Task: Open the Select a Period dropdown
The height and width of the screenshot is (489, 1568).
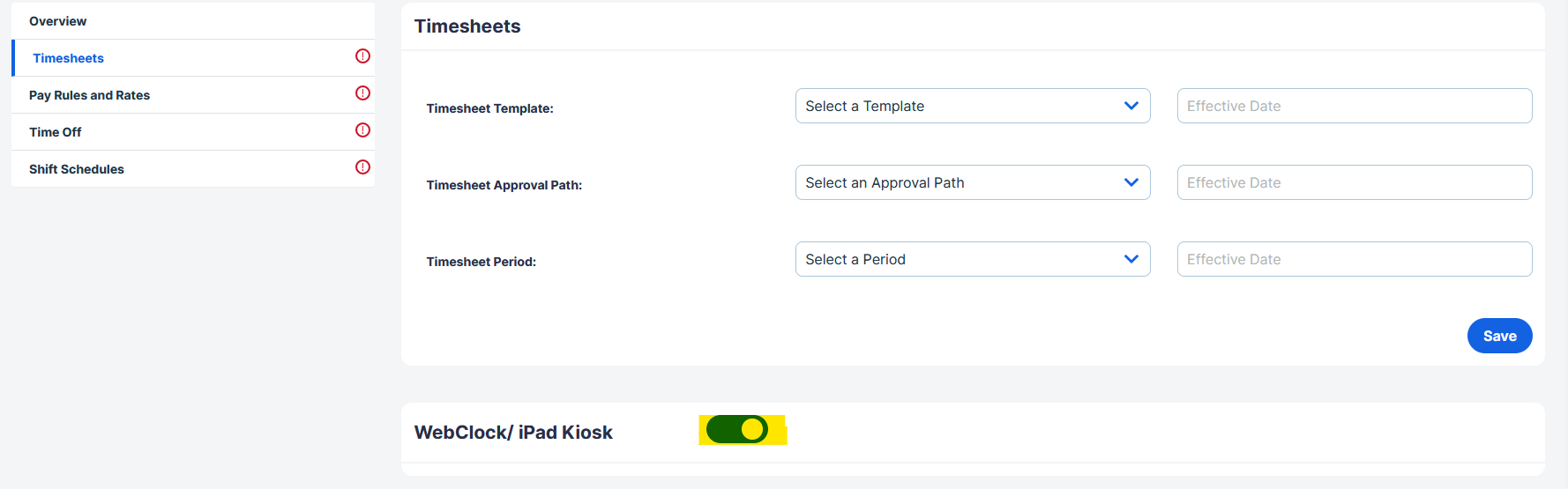Action: [973, 259]
